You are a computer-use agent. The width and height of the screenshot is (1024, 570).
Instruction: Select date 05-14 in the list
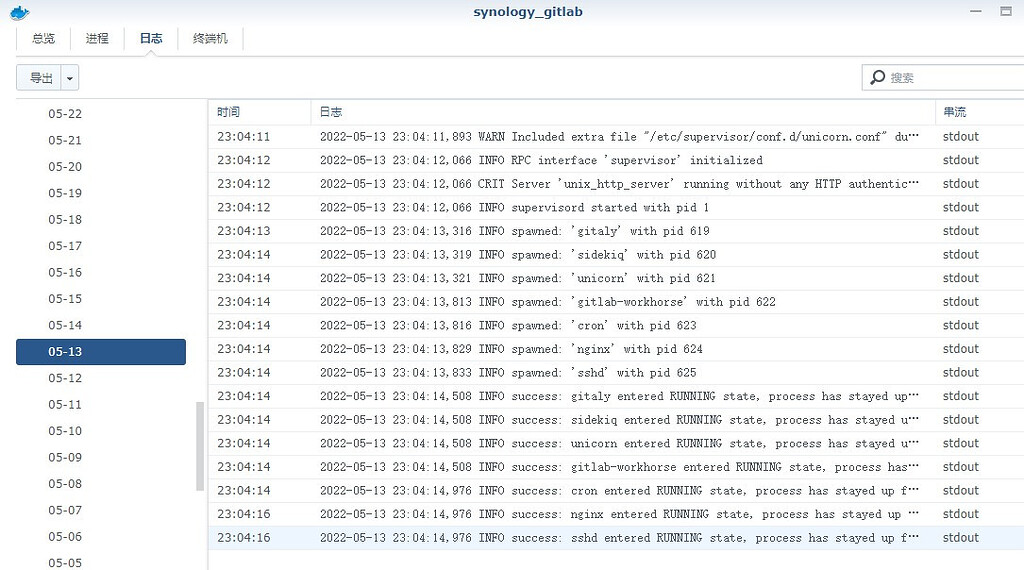(x=101, y=325)
